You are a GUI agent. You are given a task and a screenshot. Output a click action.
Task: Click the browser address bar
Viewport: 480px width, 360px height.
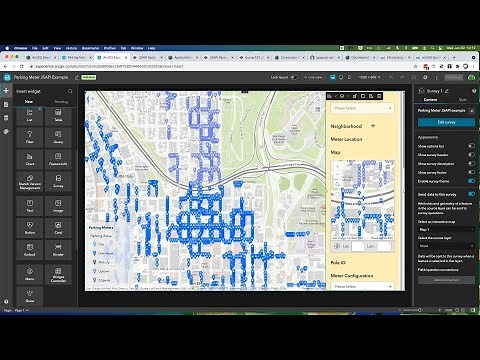tap(220, 66)
